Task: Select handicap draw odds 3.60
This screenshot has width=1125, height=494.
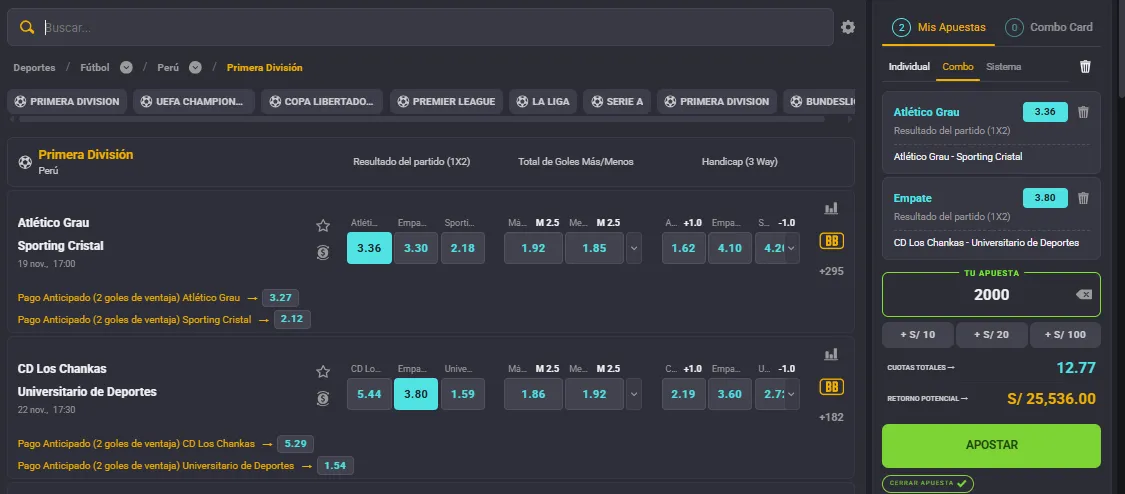Action: tap(730, 394)
